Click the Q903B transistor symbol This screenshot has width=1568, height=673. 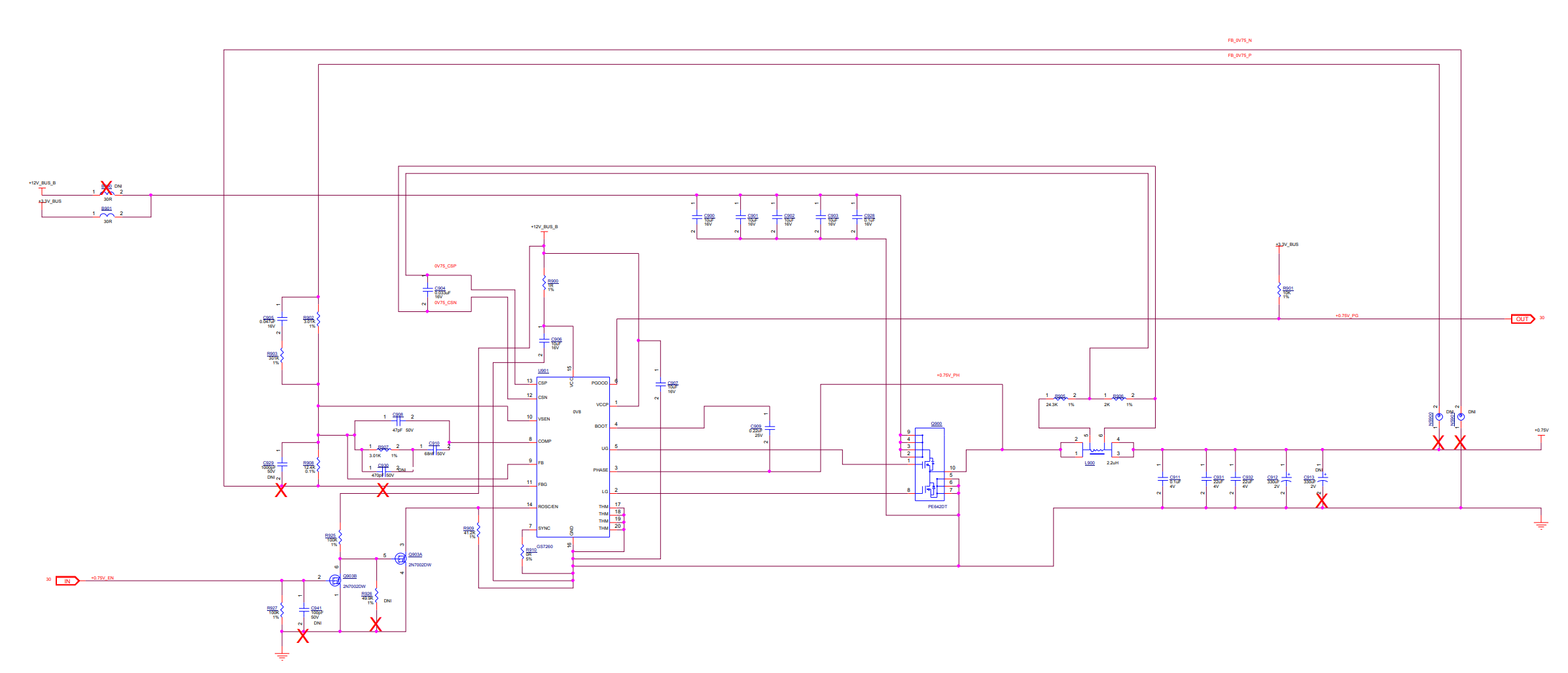click(x=335, y=580)
